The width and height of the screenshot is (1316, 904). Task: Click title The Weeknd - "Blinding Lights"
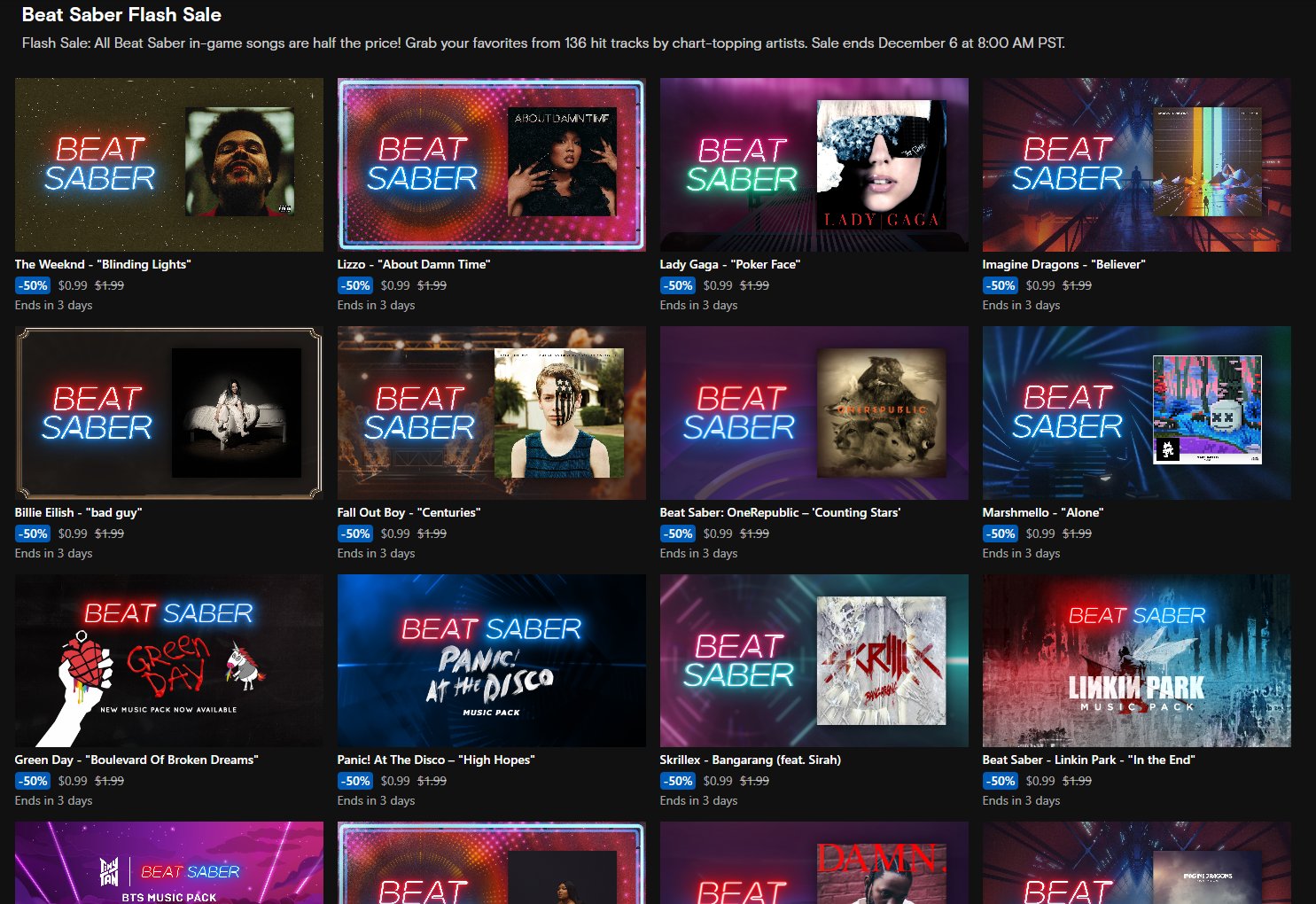point(103,264)
